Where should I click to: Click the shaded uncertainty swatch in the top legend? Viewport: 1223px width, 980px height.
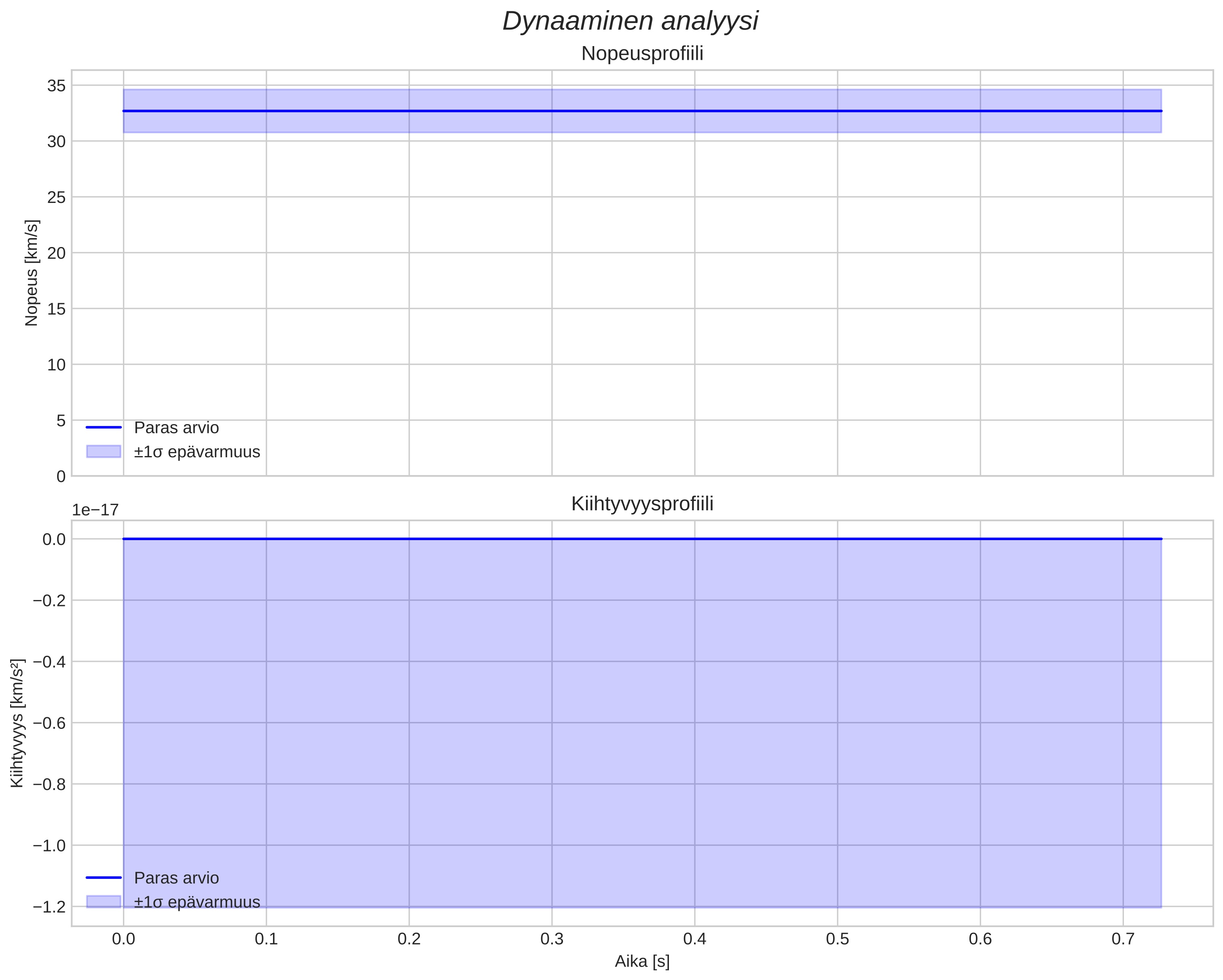(104, 452)
